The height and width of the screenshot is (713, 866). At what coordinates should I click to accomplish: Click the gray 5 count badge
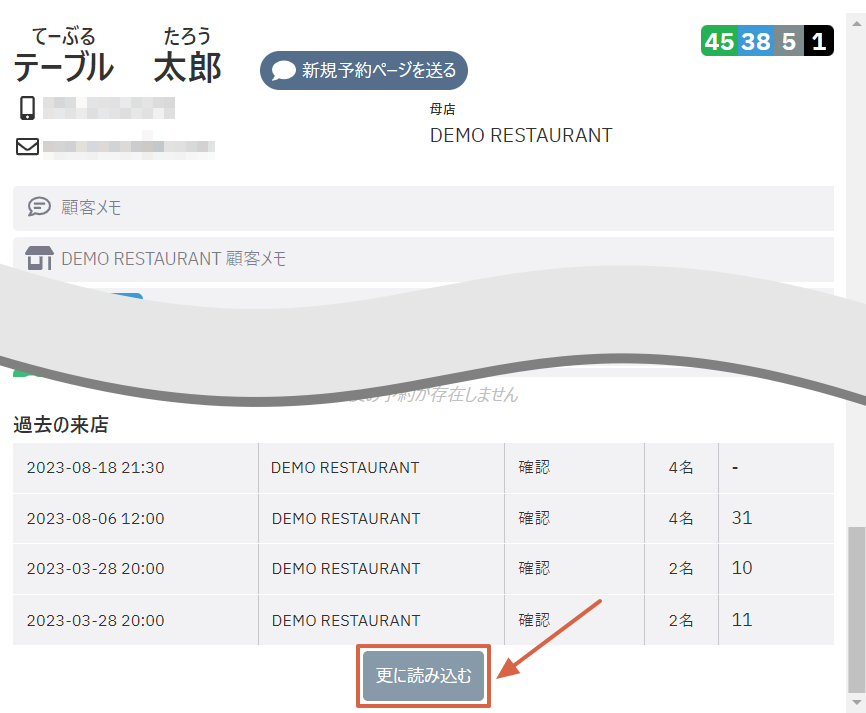(x=789, y=41)
